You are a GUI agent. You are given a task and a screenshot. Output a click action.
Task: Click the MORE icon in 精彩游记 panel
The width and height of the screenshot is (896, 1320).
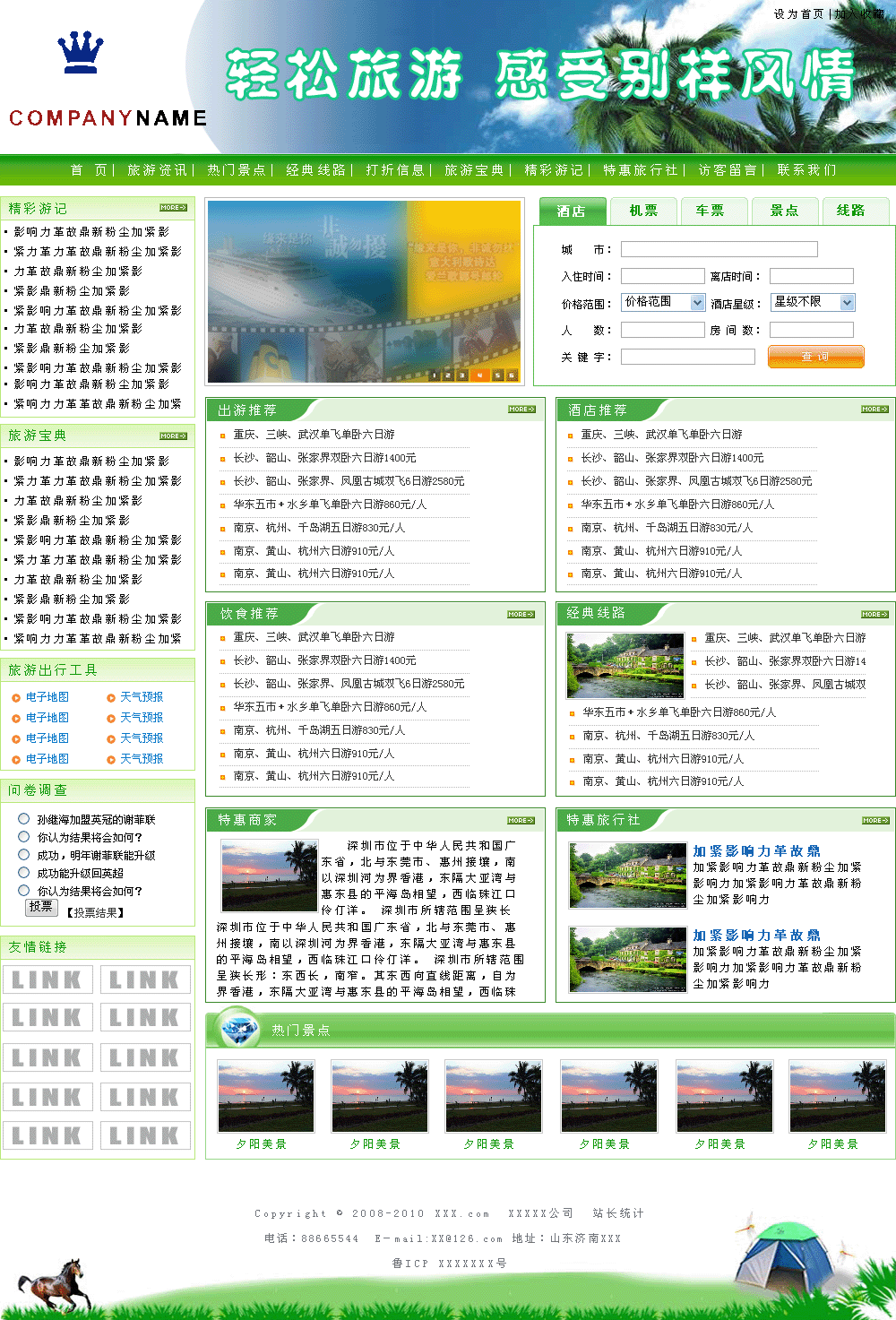(x=173, y=208)
